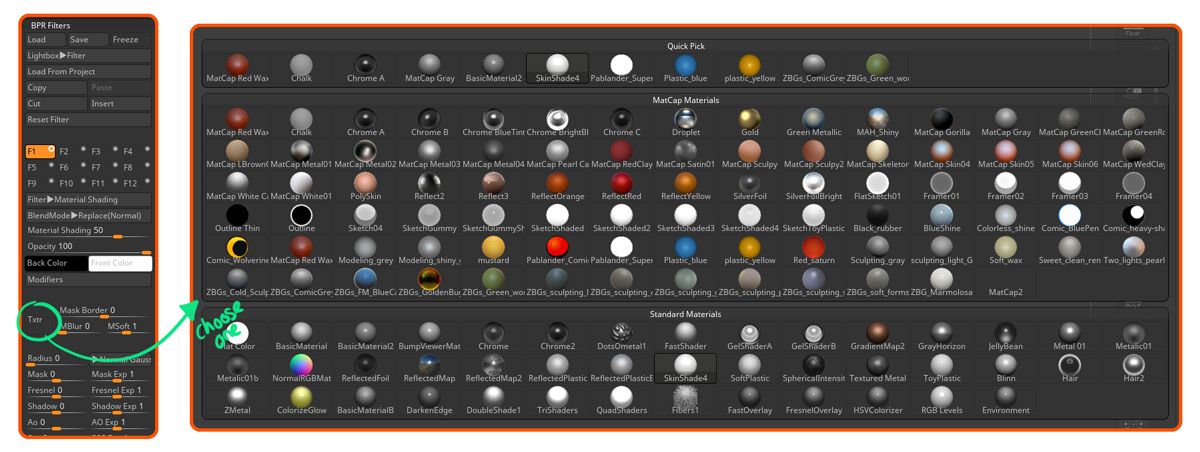
Task: Click the Insert filter button
Action: pyautogui.click(x=120, y=104)
